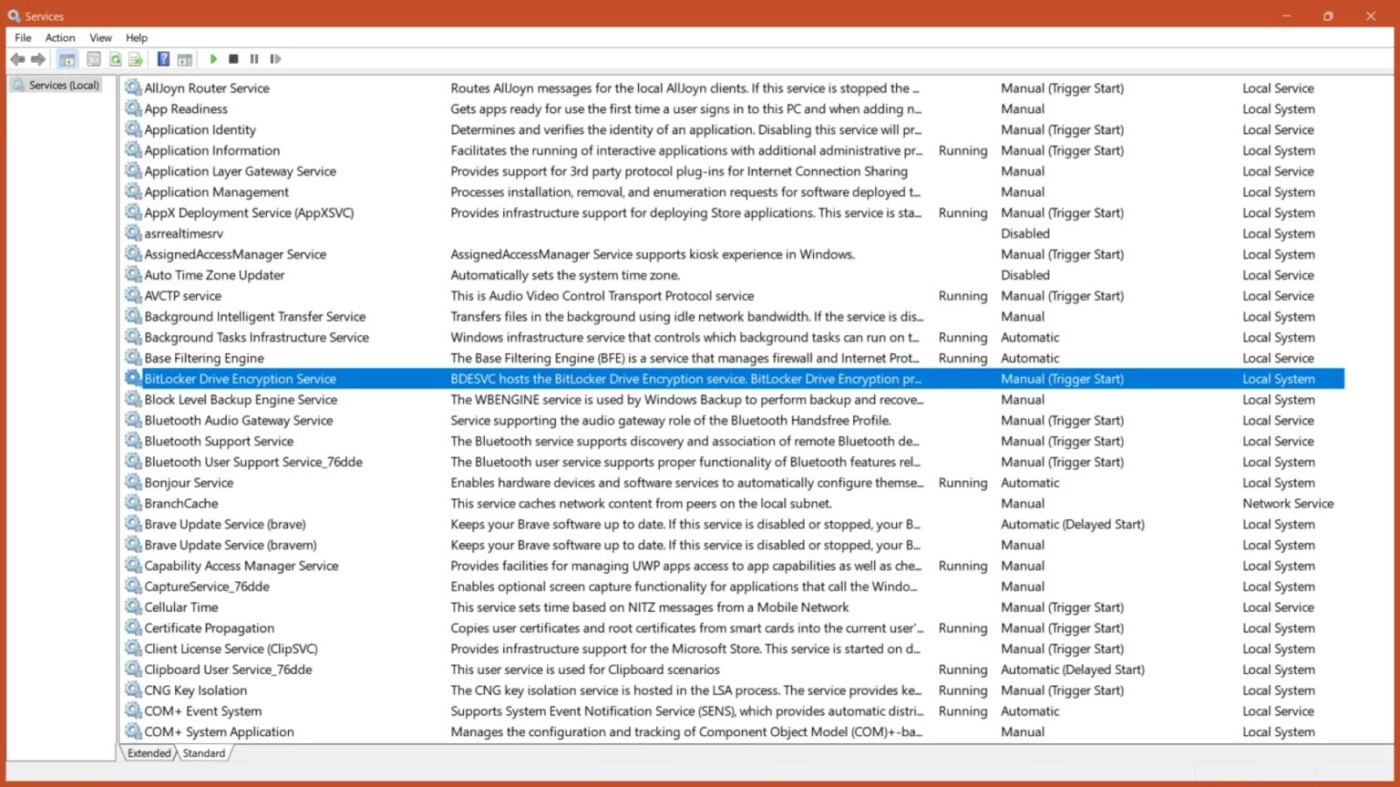Click the Restart Service icon

coord(275,60)
